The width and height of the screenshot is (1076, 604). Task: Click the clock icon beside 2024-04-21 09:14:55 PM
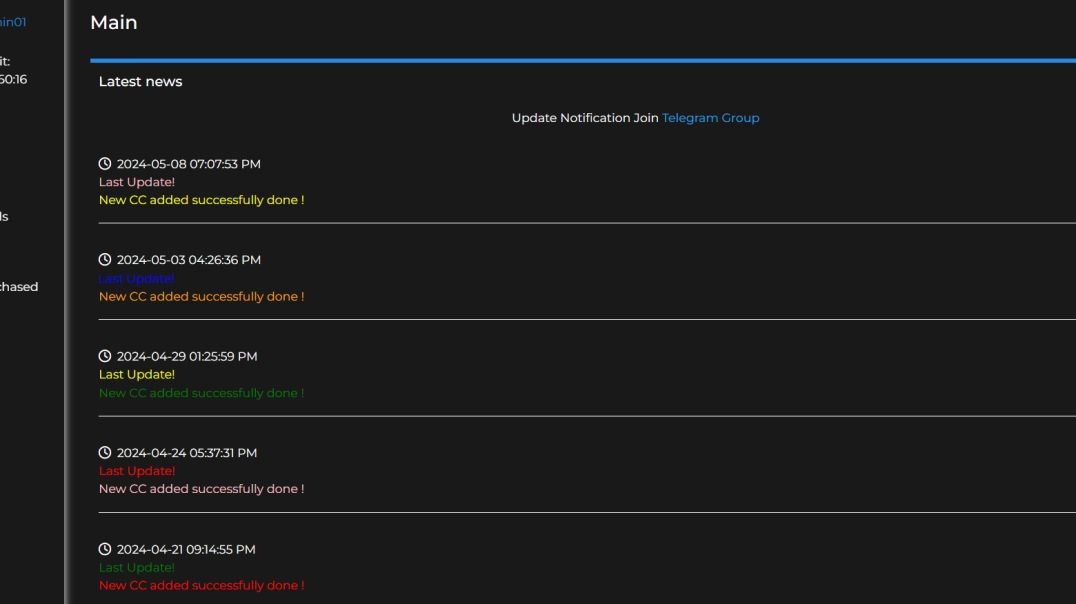coord(105,549)
